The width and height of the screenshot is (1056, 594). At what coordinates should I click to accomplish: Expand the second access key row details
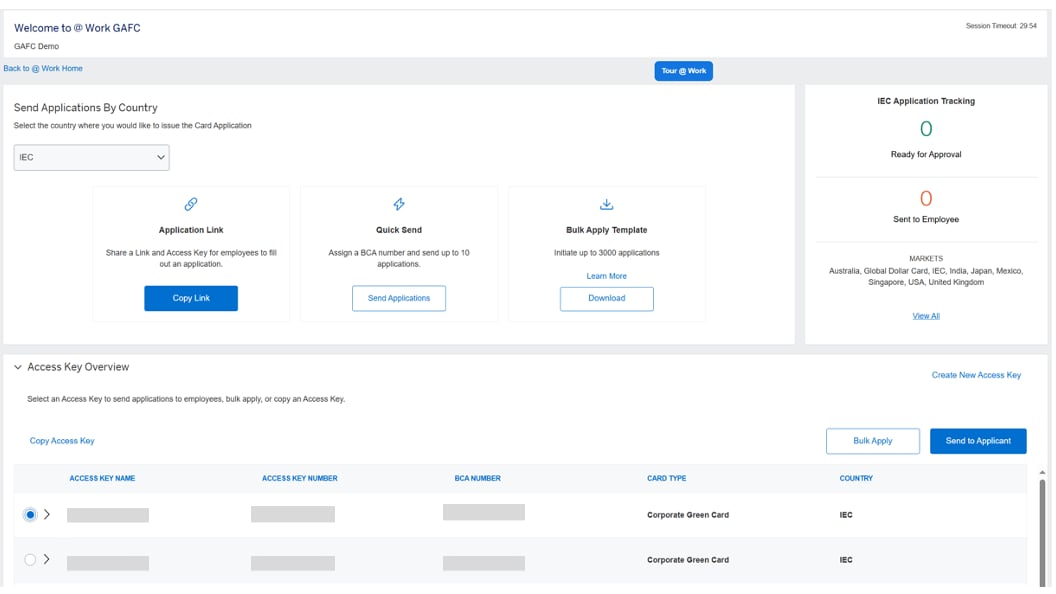point(46,559)
